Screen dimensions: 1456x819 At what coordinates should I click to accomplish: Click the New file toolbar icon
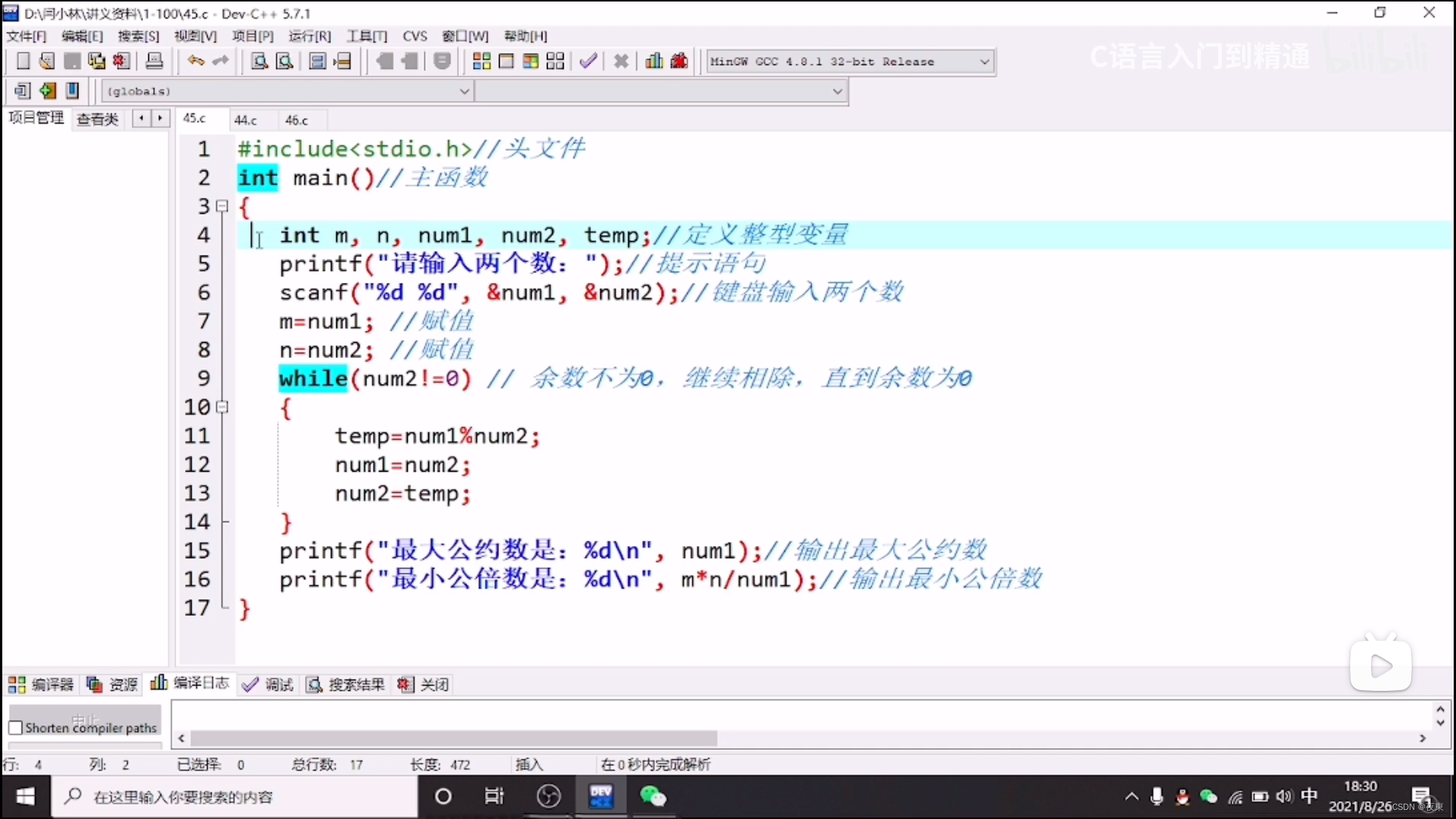23,61
